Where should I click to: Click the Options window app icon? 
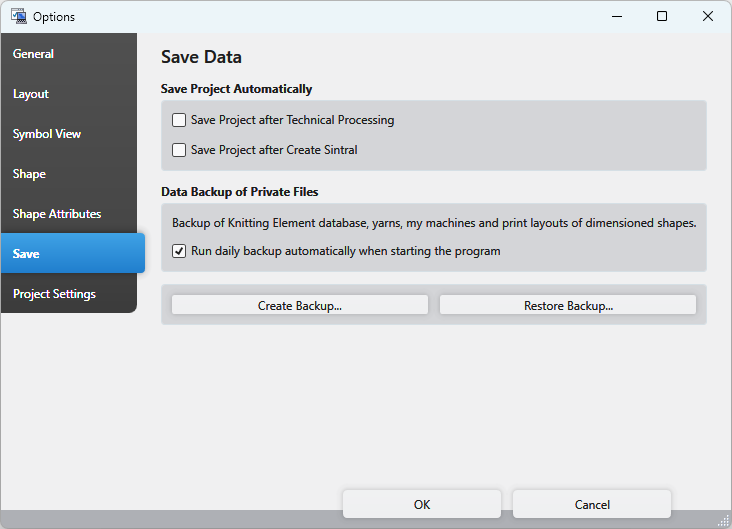(18, 16)
